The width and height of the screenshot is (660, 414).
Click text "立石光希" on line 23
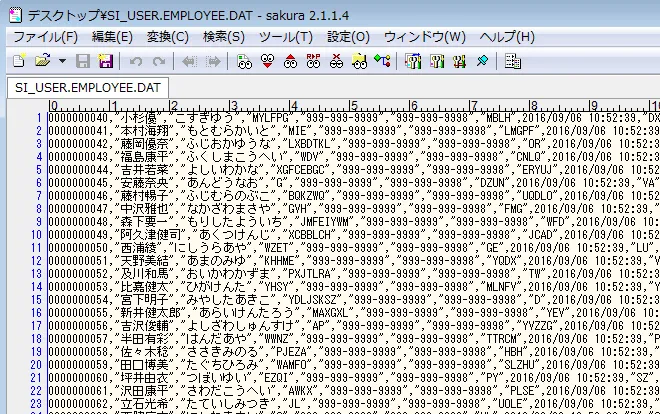click(144, 405)
